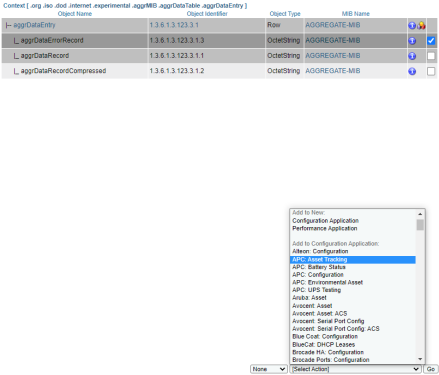
Task: Click the colored icon beside aggrDataEntry info
Action: coord(421,25)
